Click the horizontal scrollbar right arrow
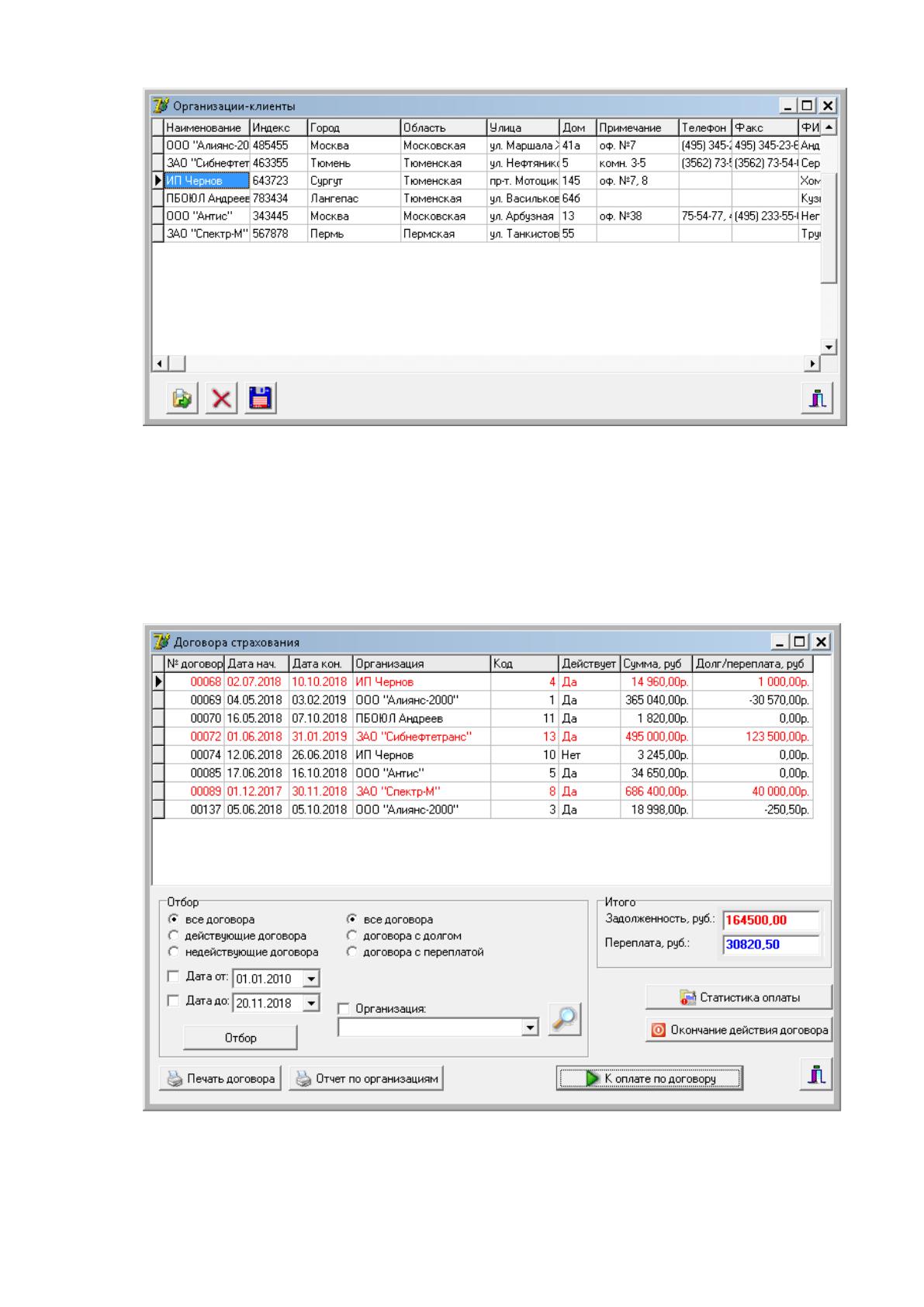The image size is (924, 1307). pos(813,363)
